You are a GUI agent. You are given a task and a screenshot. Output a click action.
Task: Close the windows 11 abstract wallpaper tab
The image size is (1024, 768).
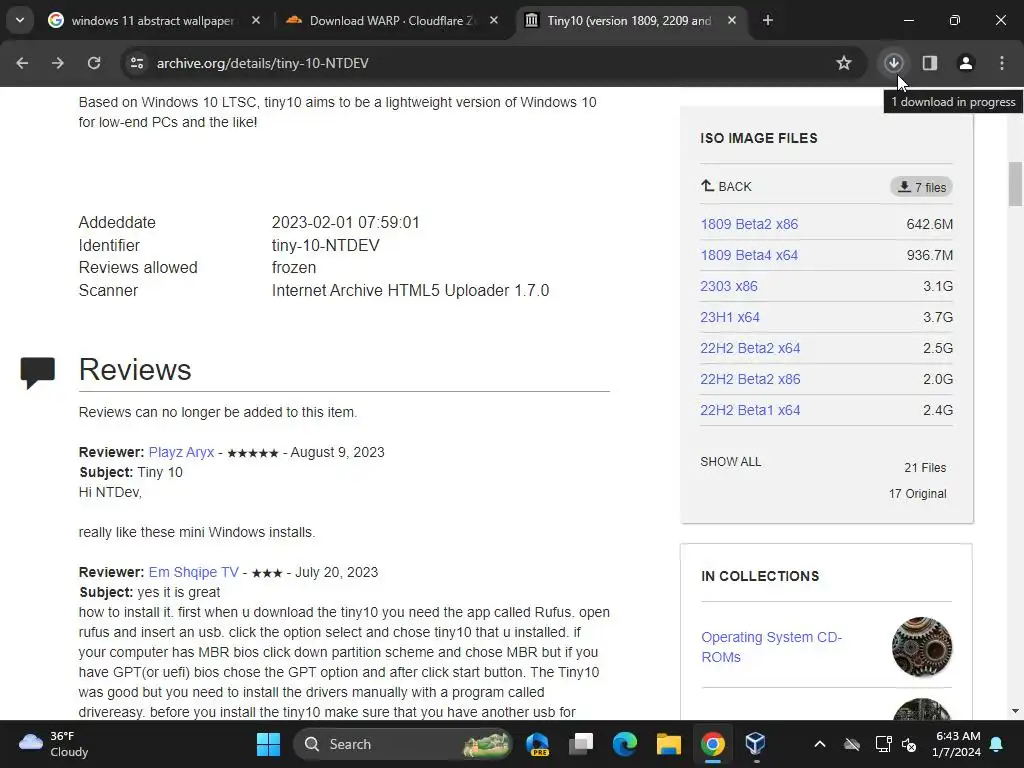point(256,20)
